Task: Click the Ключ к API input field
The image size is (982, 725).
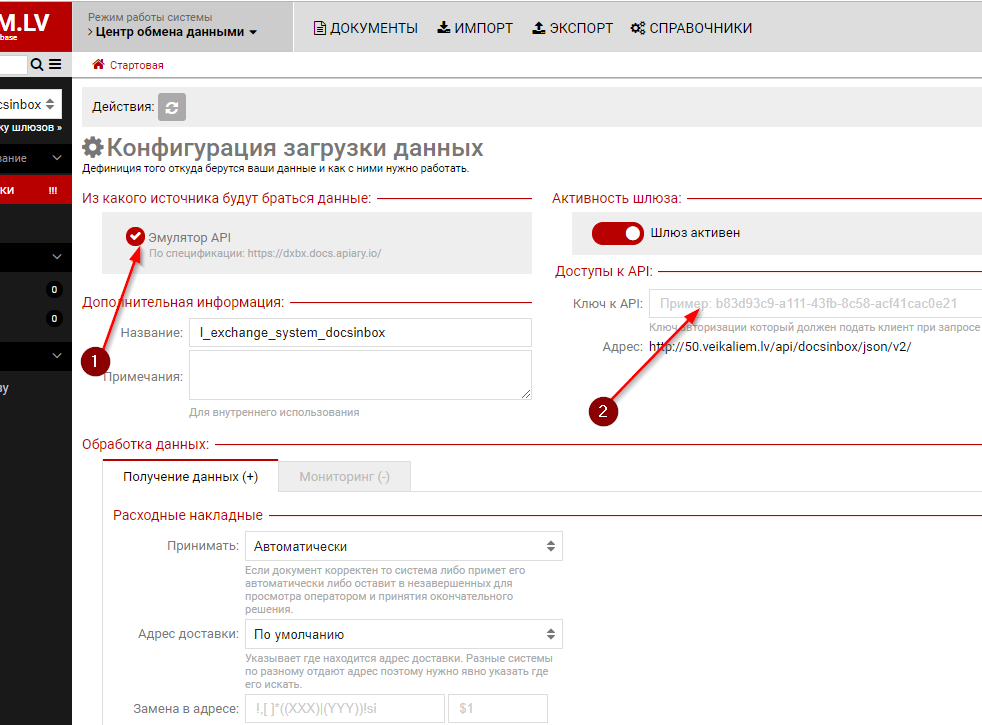Action: pyautogui.click(x=814, y=304)
